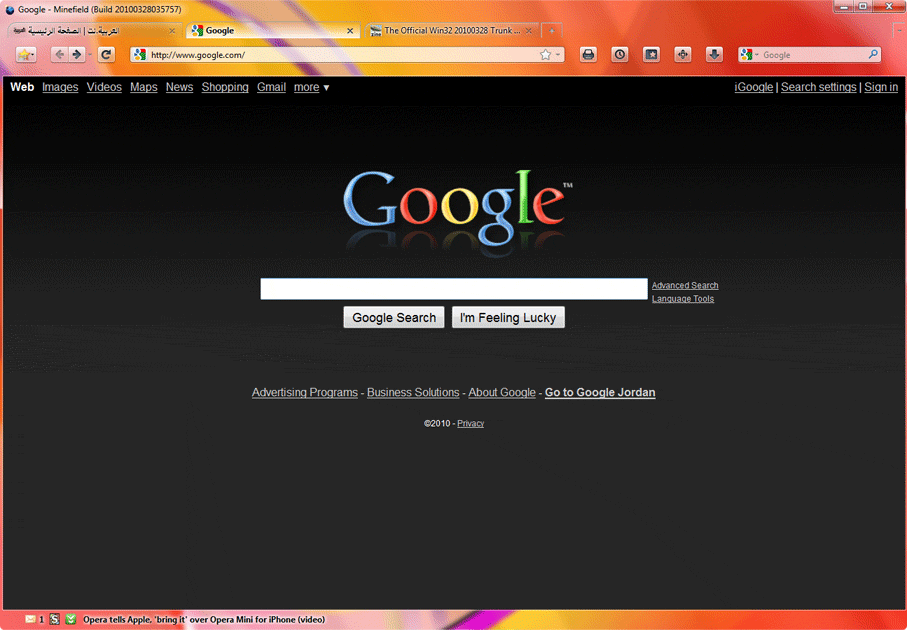Open the Privacy link

point(470,423)
